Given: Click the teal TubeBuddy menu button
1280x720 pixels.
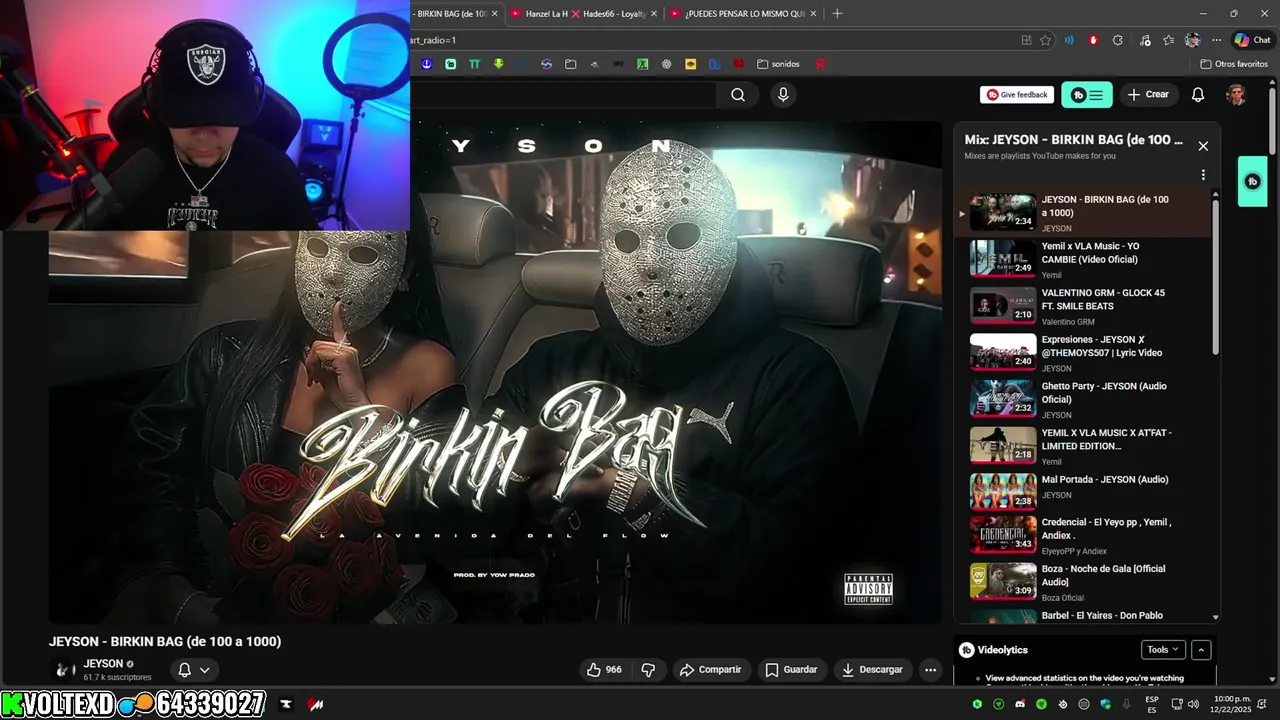Looking at the screenshot, I should coord(1087,95).
